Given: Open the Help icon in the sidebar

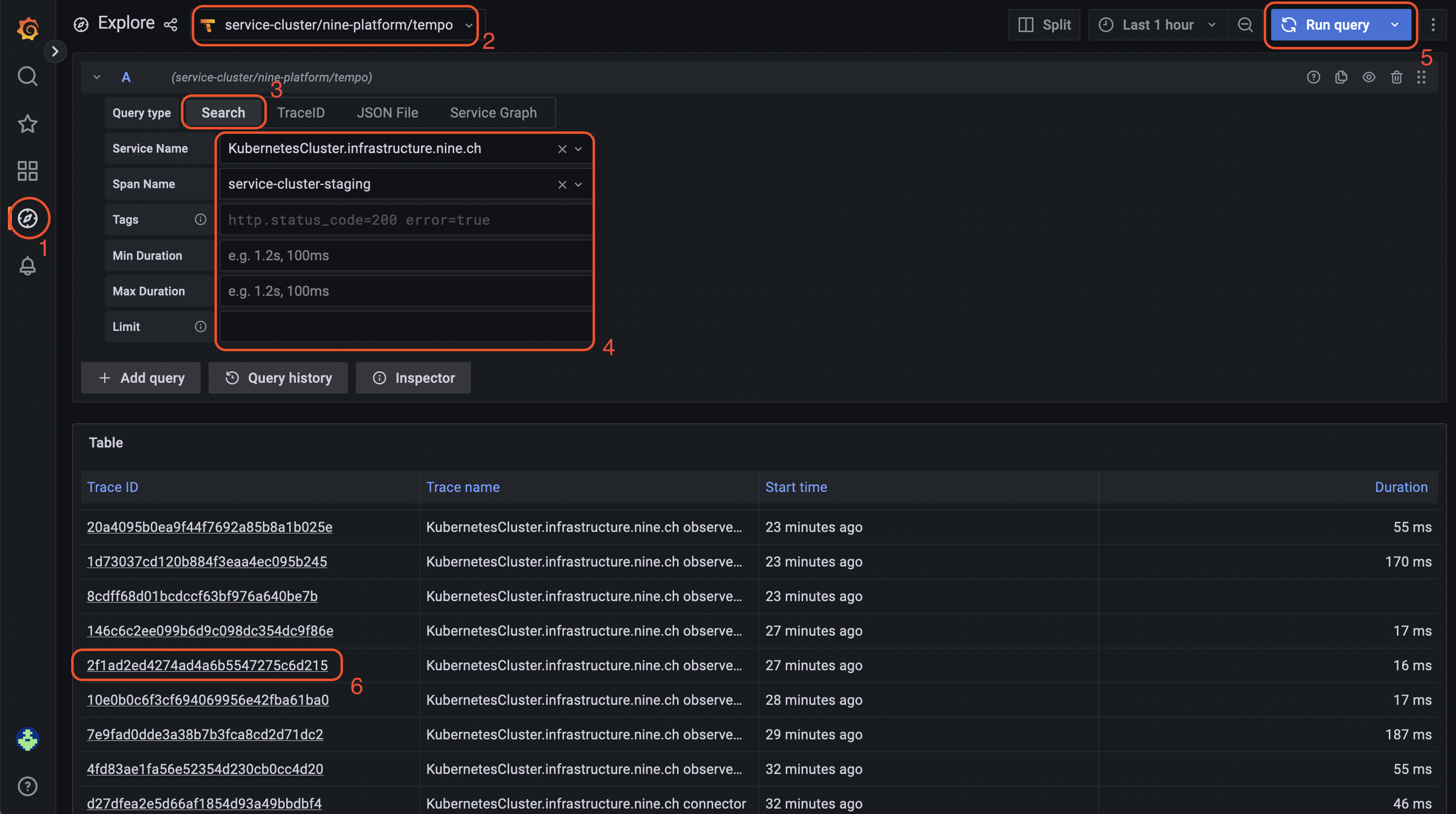Looking at the screenshot, I should 27,786.
